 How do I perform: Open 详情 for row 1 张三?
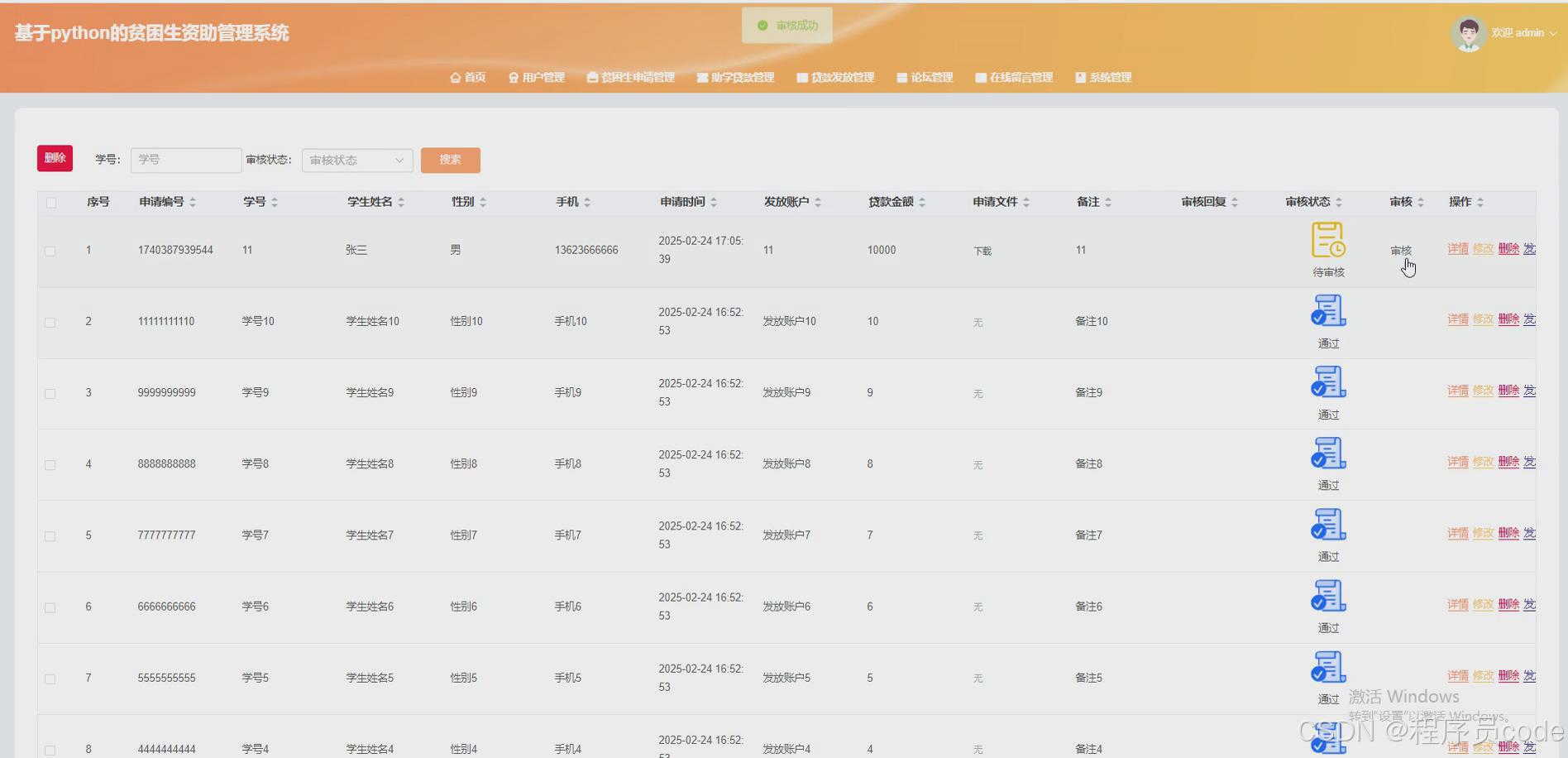tap(1458, 248)
